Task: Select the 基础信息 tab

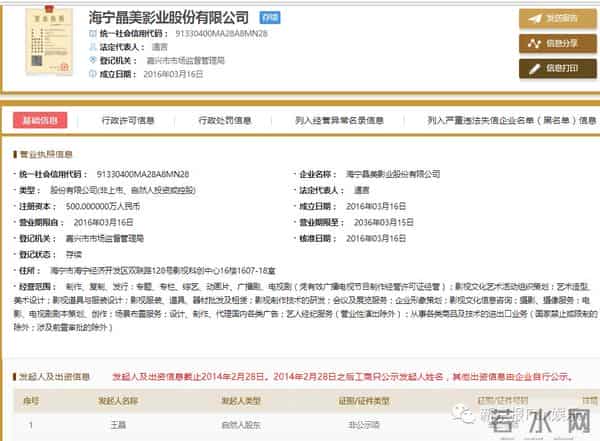Action: pos(40,120)
